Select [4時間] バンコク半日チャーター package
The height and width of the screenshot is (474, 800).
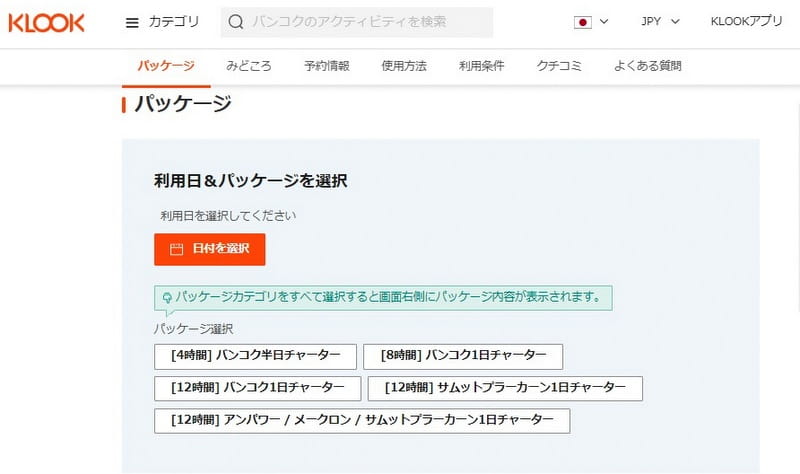click(255, 356)
